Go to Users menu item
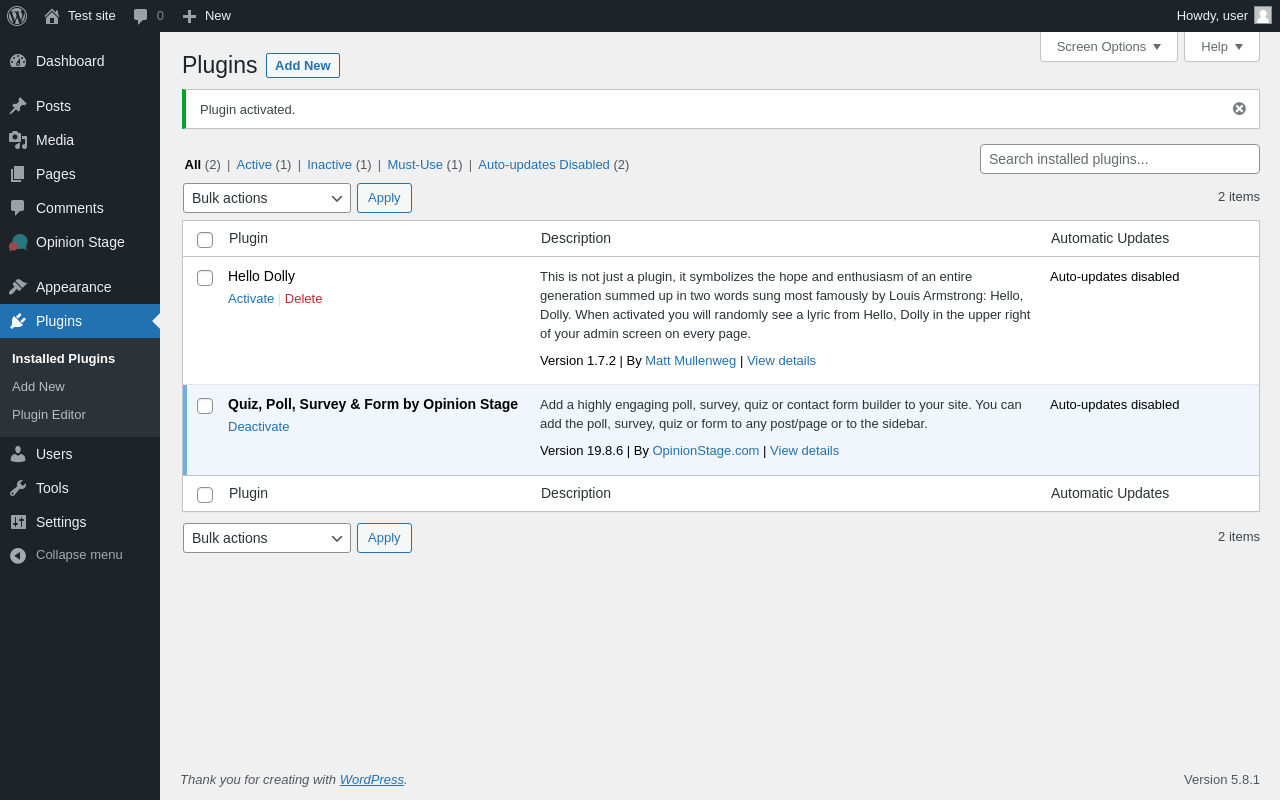1280x800 pixels. click(x=80, y=454)
